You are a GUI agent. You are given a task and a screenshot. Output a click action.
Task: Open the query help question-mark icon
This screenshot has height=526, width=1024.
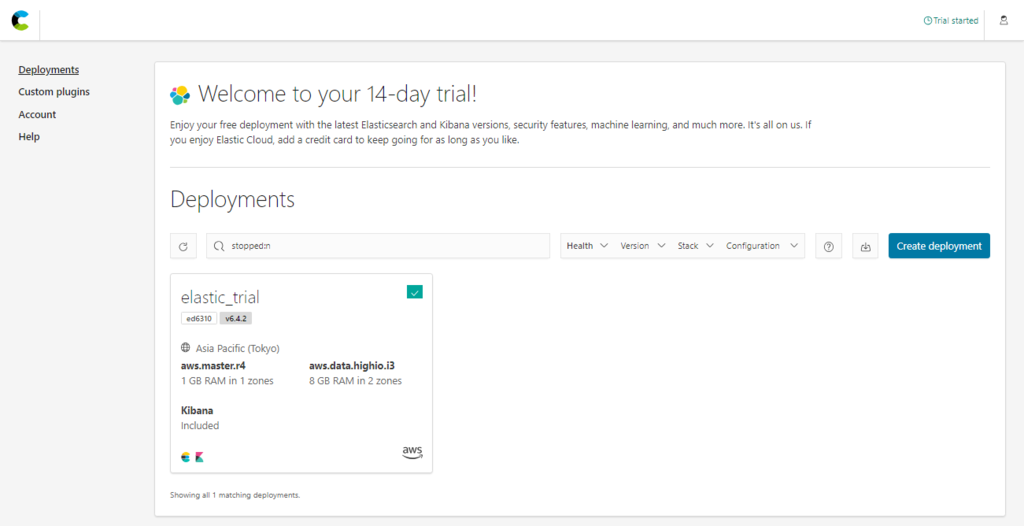click(x=829, y=246)
